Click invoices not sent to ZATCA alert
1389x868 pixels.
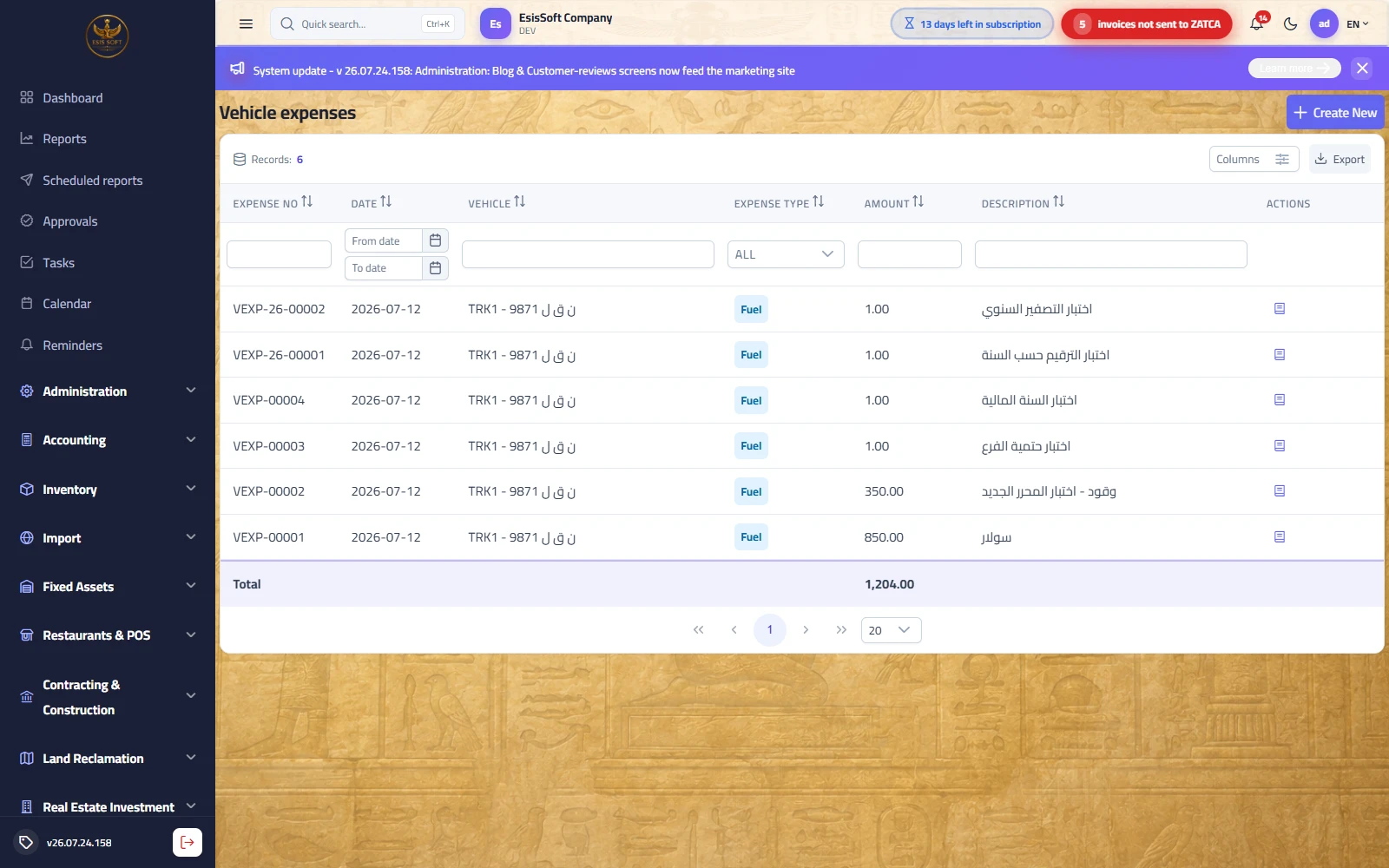(1146, 24)
